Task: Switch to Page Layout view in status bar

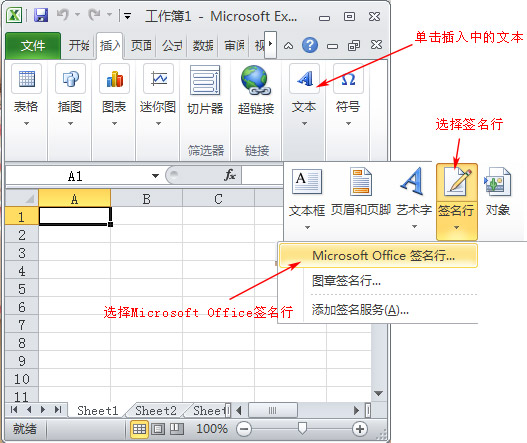Action: (158, 429)
